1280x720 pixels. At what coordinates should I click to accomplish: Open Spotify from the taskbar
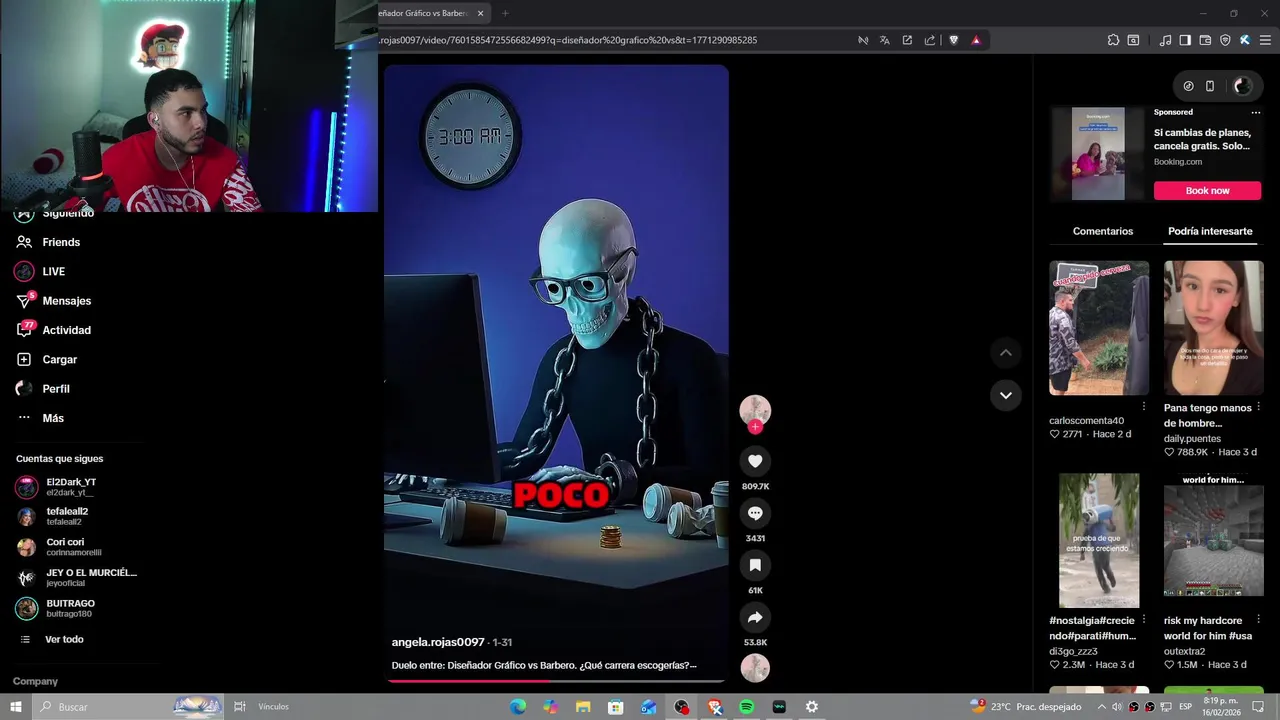pyautogui.click(x=747, y=707)
